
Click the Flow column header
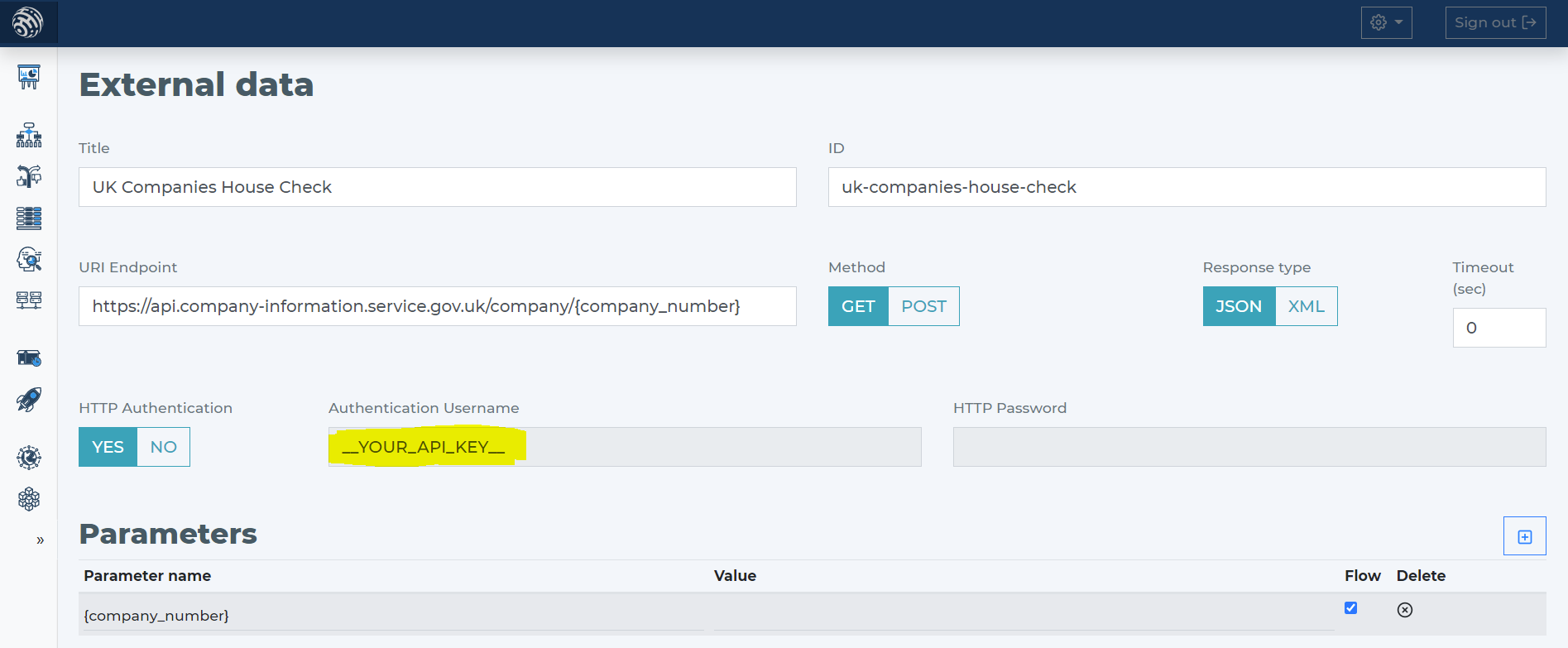coord(1362,576)
